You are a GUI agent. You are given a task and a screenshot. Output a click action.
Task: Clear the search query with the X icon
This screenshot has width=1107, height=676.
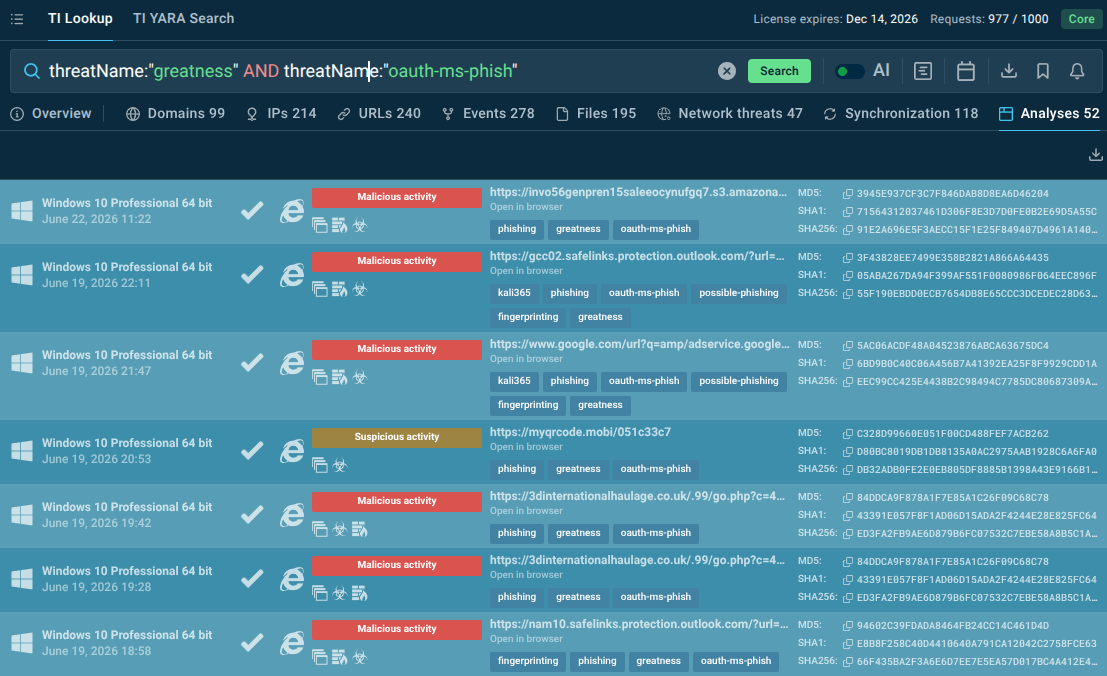point(726,71)
